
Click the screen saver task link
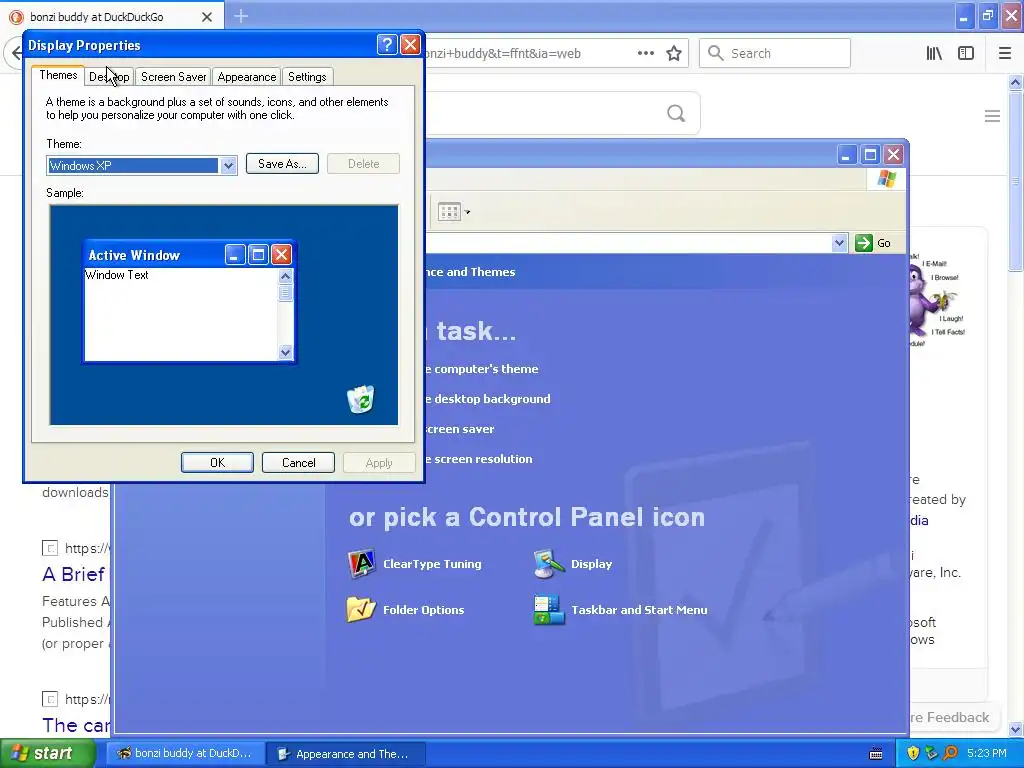(x=460, y=429)
